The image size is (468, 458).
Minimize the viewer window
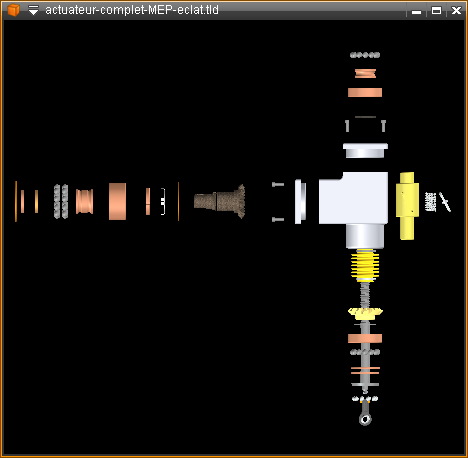(416, 11)
